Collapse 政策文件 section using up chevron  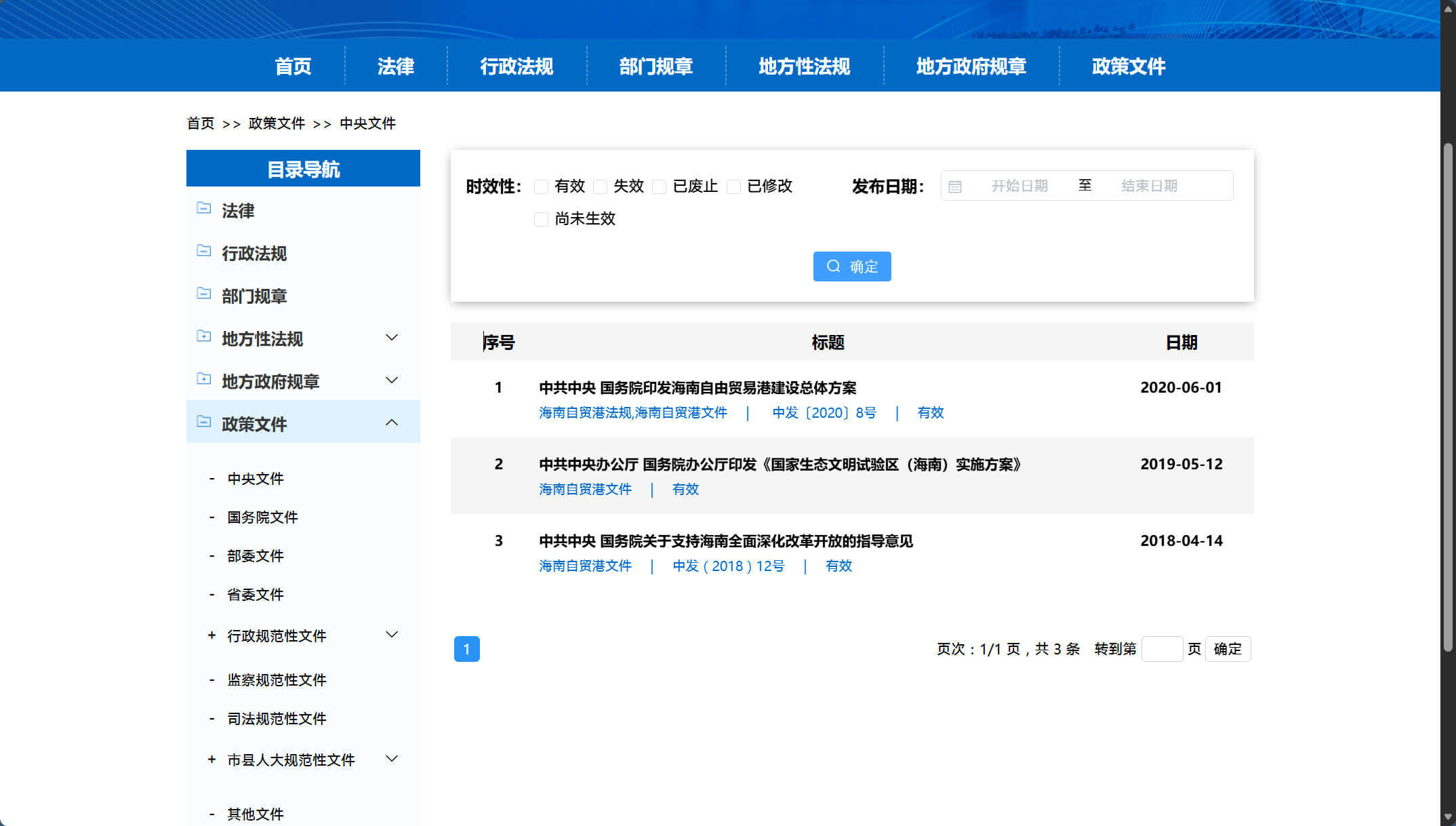(x=392, y=422)
